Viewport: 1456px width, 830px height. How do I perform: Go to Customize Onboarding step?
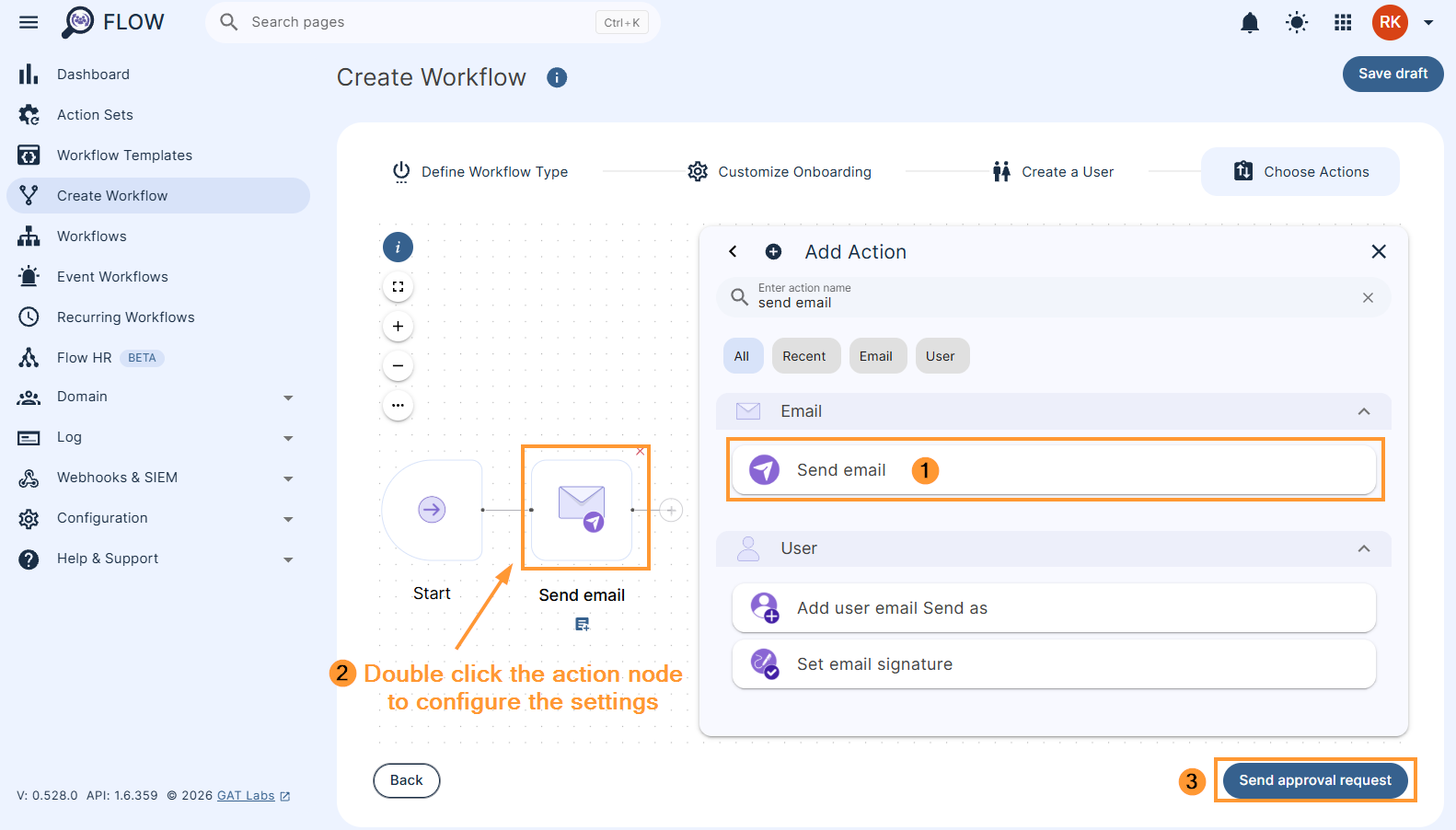click(x=780, y=172)
